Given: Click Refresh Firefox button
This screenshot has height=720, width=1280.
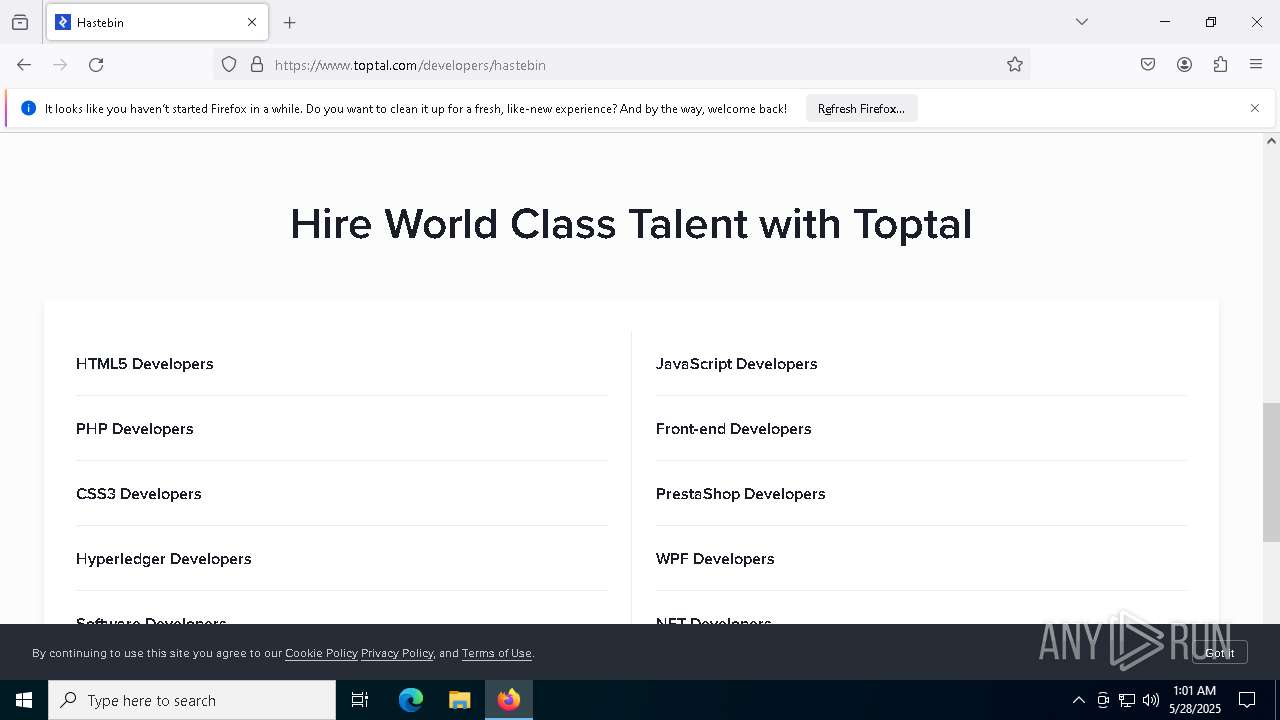Looking at the screenshot, I should click(x=861, y=108).
